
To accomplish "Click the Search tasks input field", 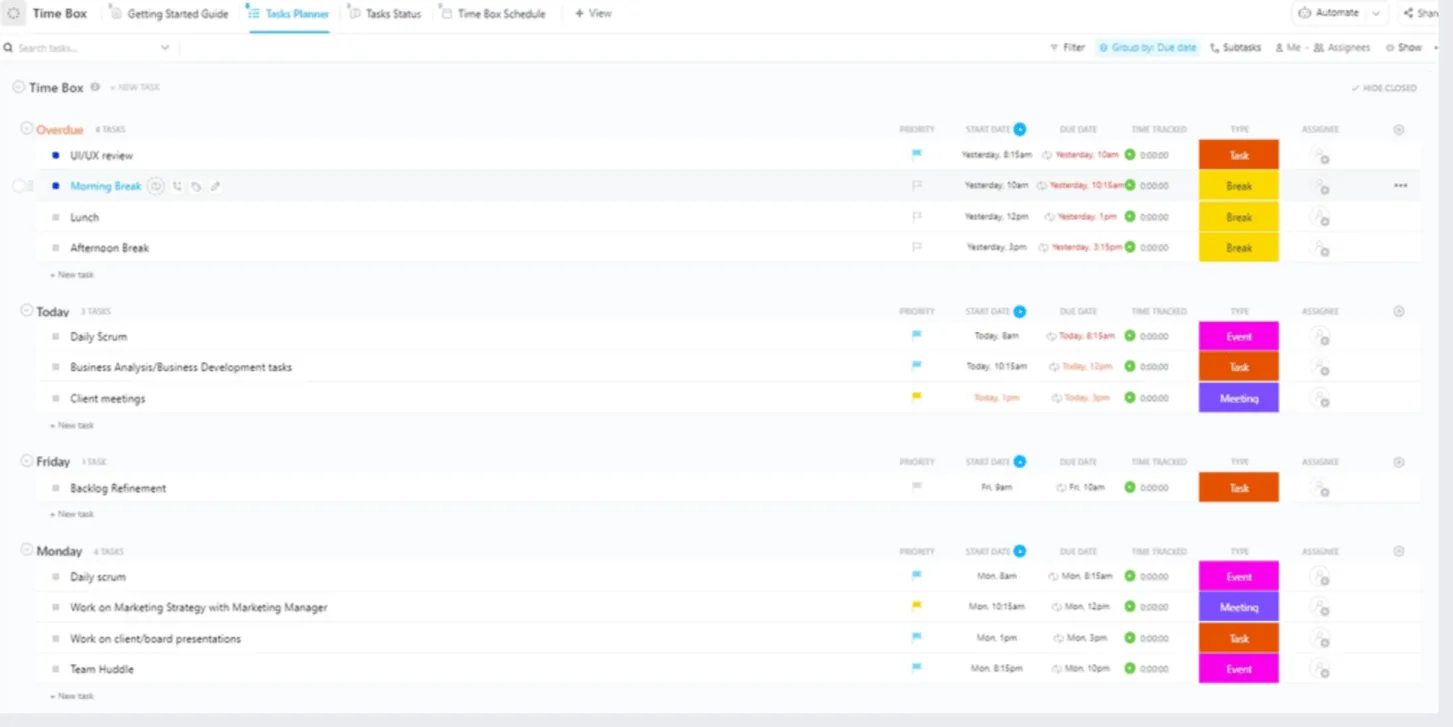I will point(88,48).
